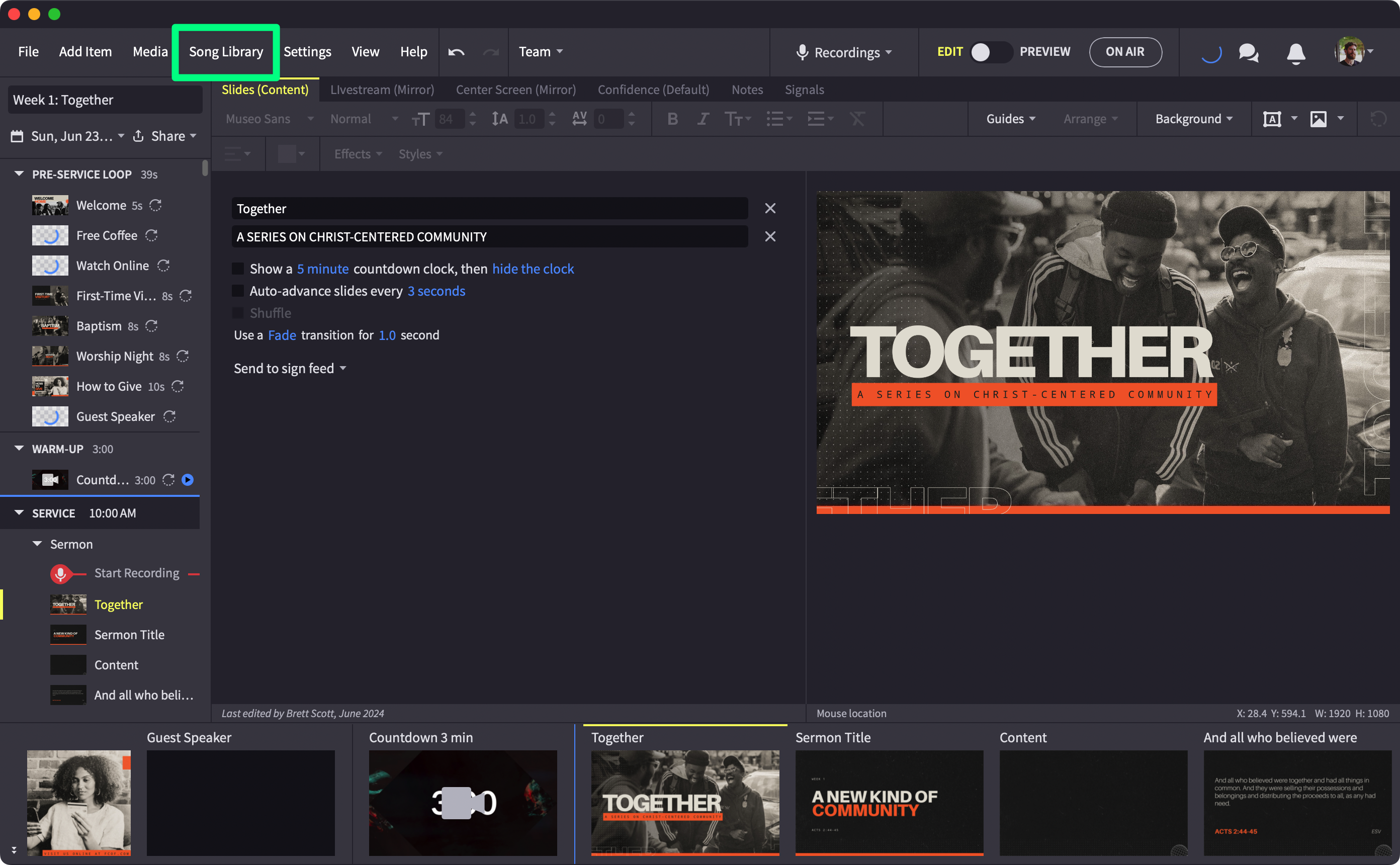This screenshot has width=1400, height=865.
Task: Click the calendar icon next to the date
Action: click(17, 136)
